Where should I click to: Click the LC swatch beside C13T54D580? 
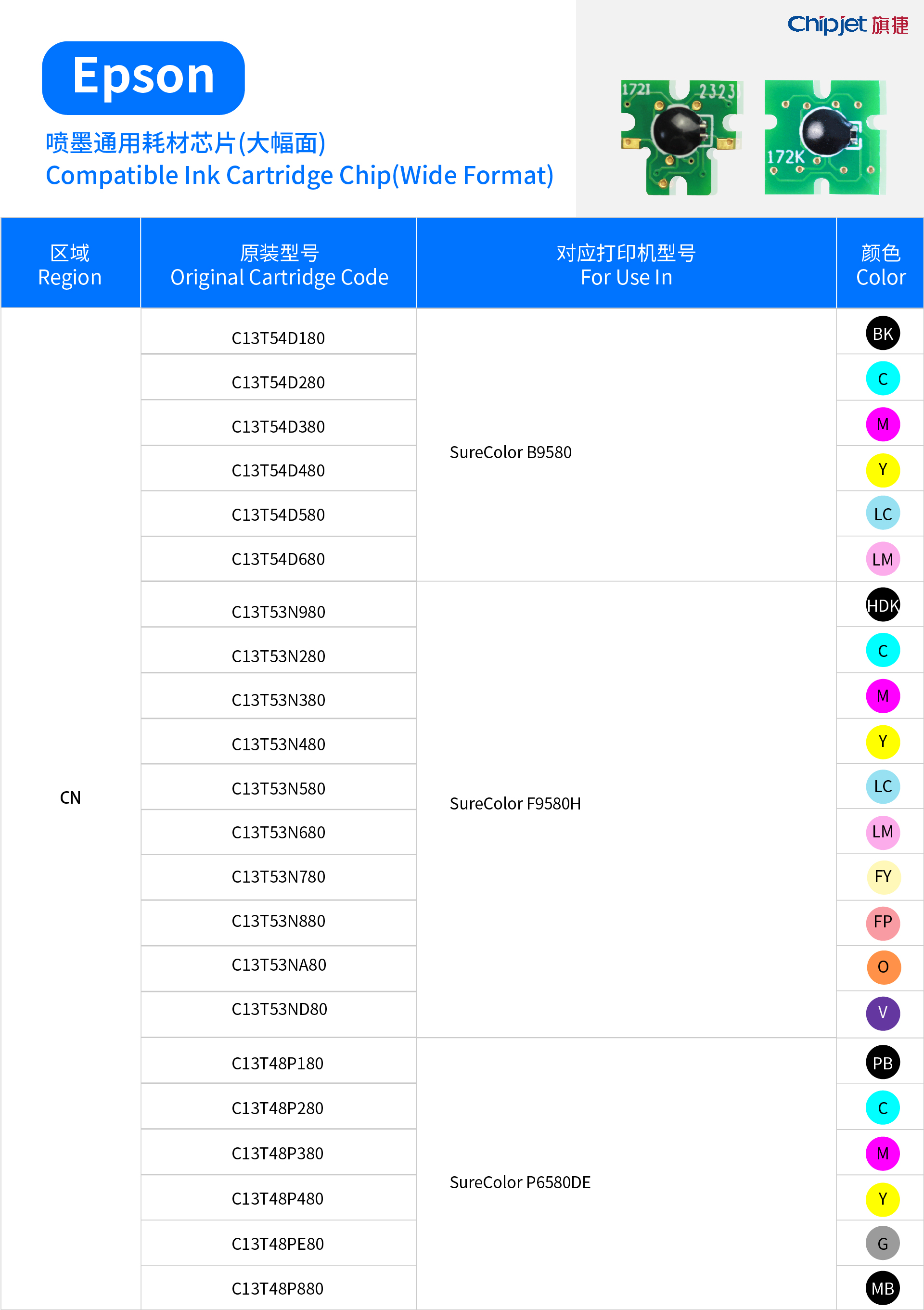coord(883,514)
